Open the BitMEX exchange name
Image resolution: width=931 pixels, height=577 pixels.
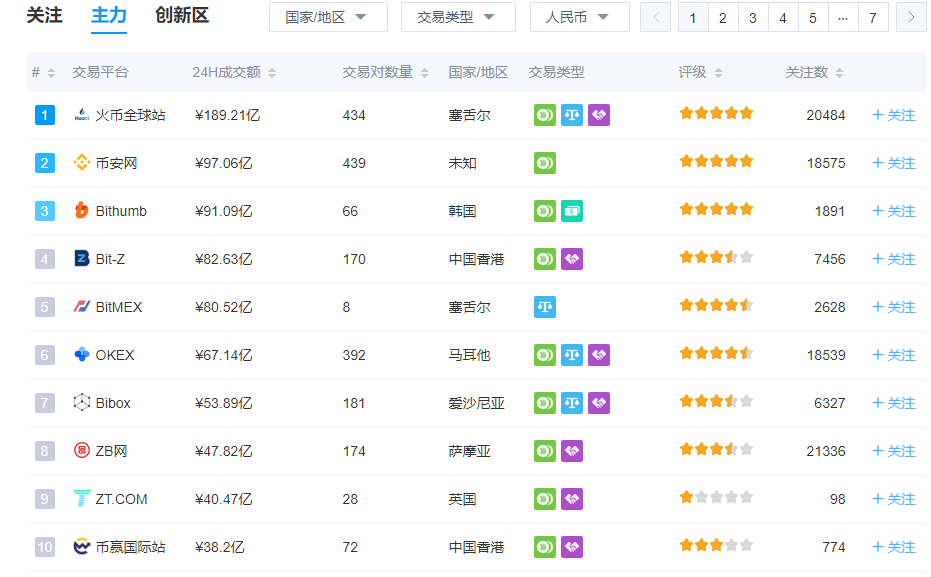[x=119, y=307]
